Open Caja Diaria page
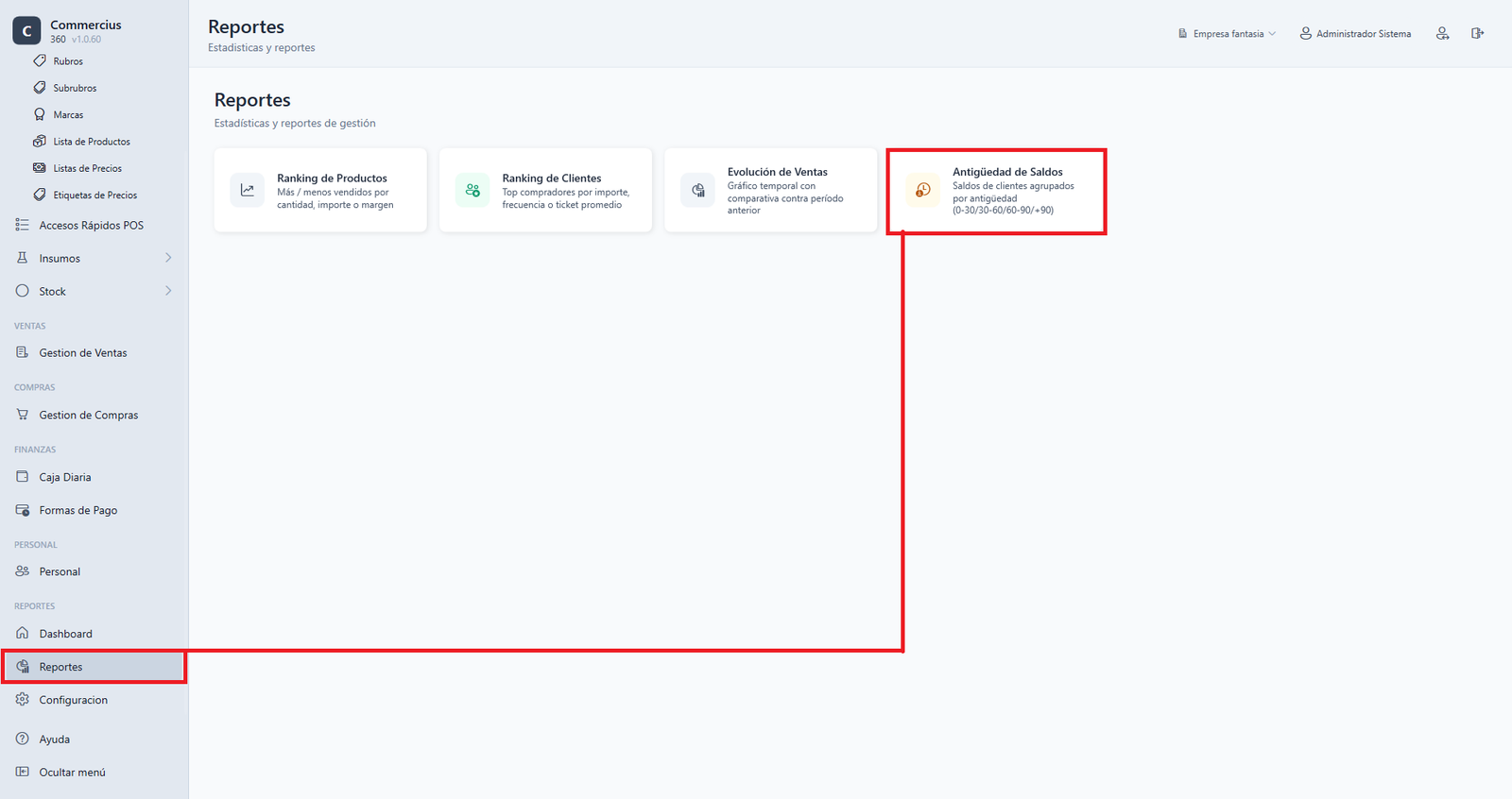This screenshot has width=1512, height=799. click(x=65, y=477)
